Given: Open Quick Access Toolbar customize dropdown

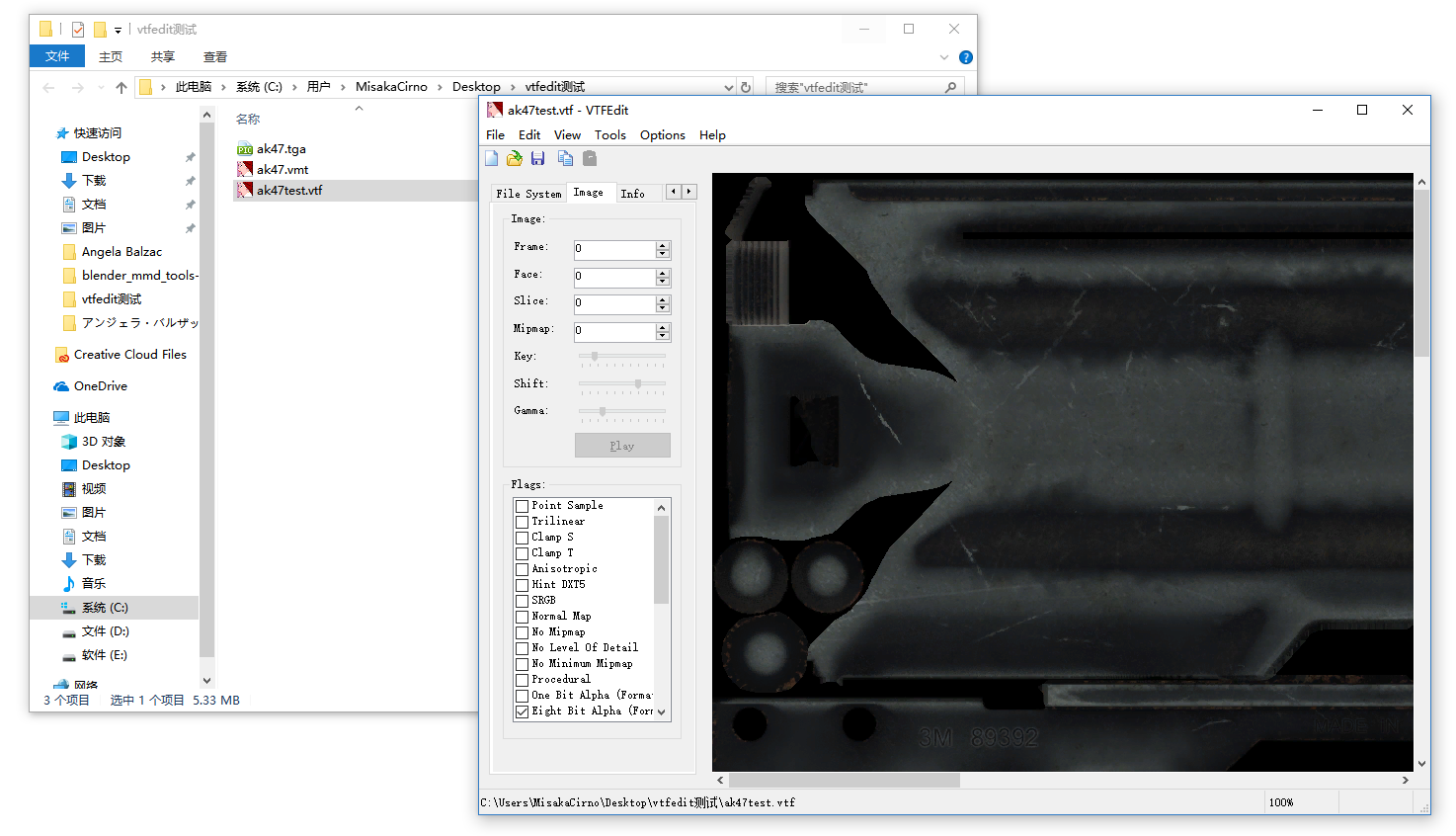Looking at the screenshot, I should coord(118,31).
